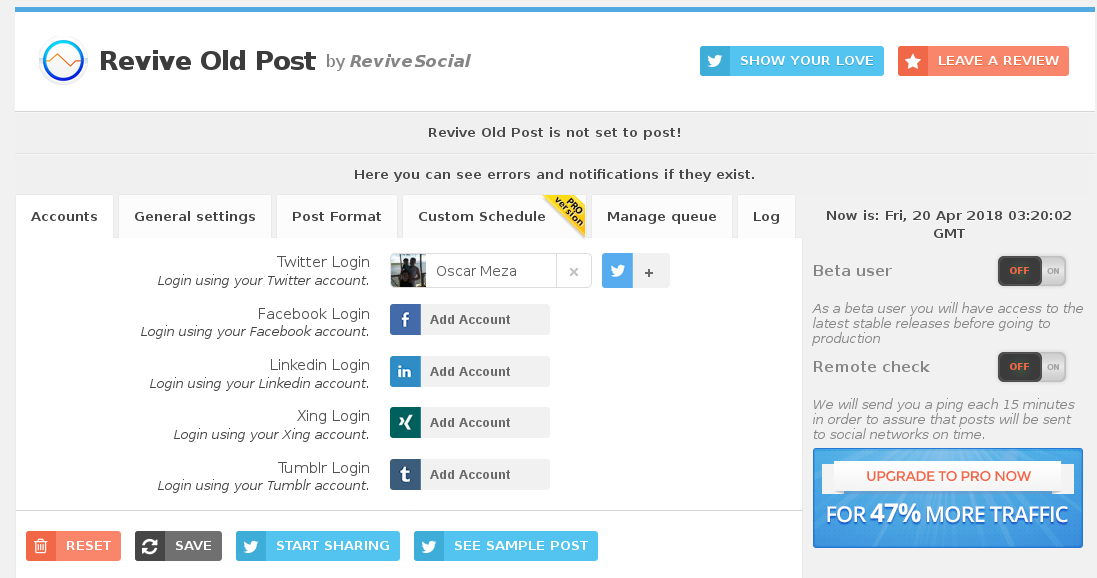Click the 'Tumblr Login' label

coord(324,467)
